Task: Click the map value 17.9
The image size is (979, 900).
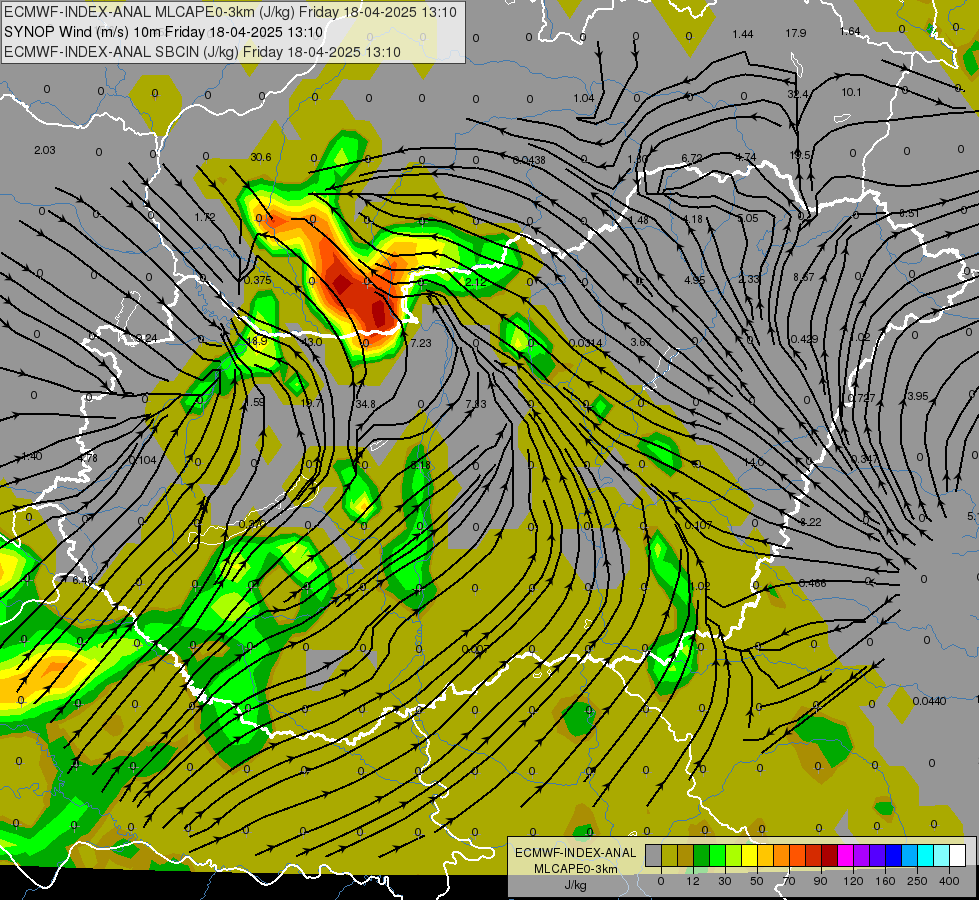Action: (796, 33)
